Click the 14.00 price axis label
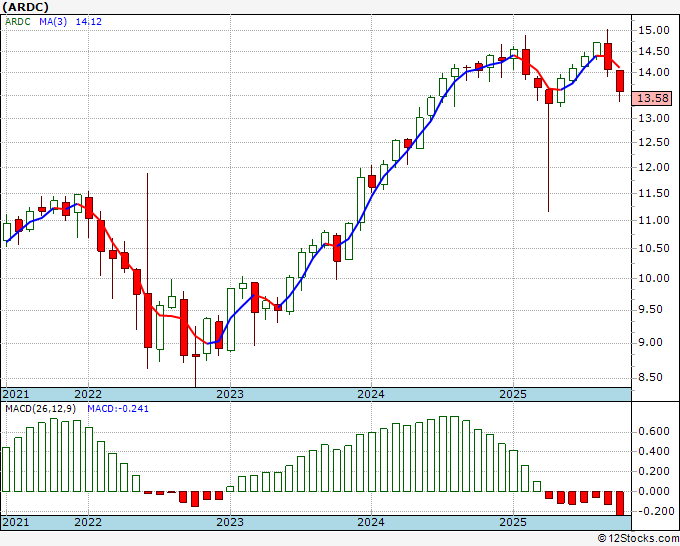 point(654,72)
